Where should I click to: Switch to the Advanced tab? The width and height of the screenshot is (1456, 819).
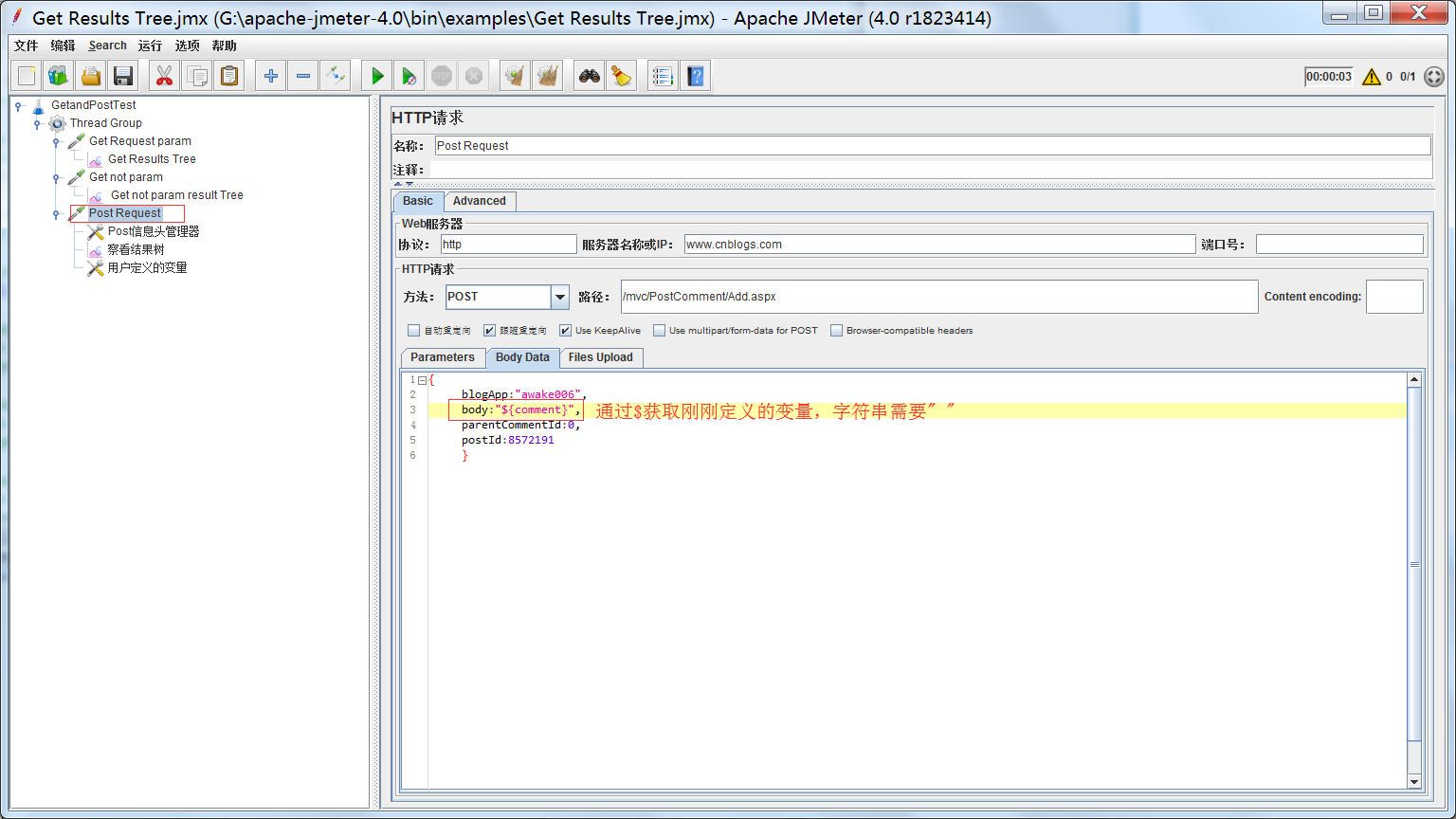[480, 201]
